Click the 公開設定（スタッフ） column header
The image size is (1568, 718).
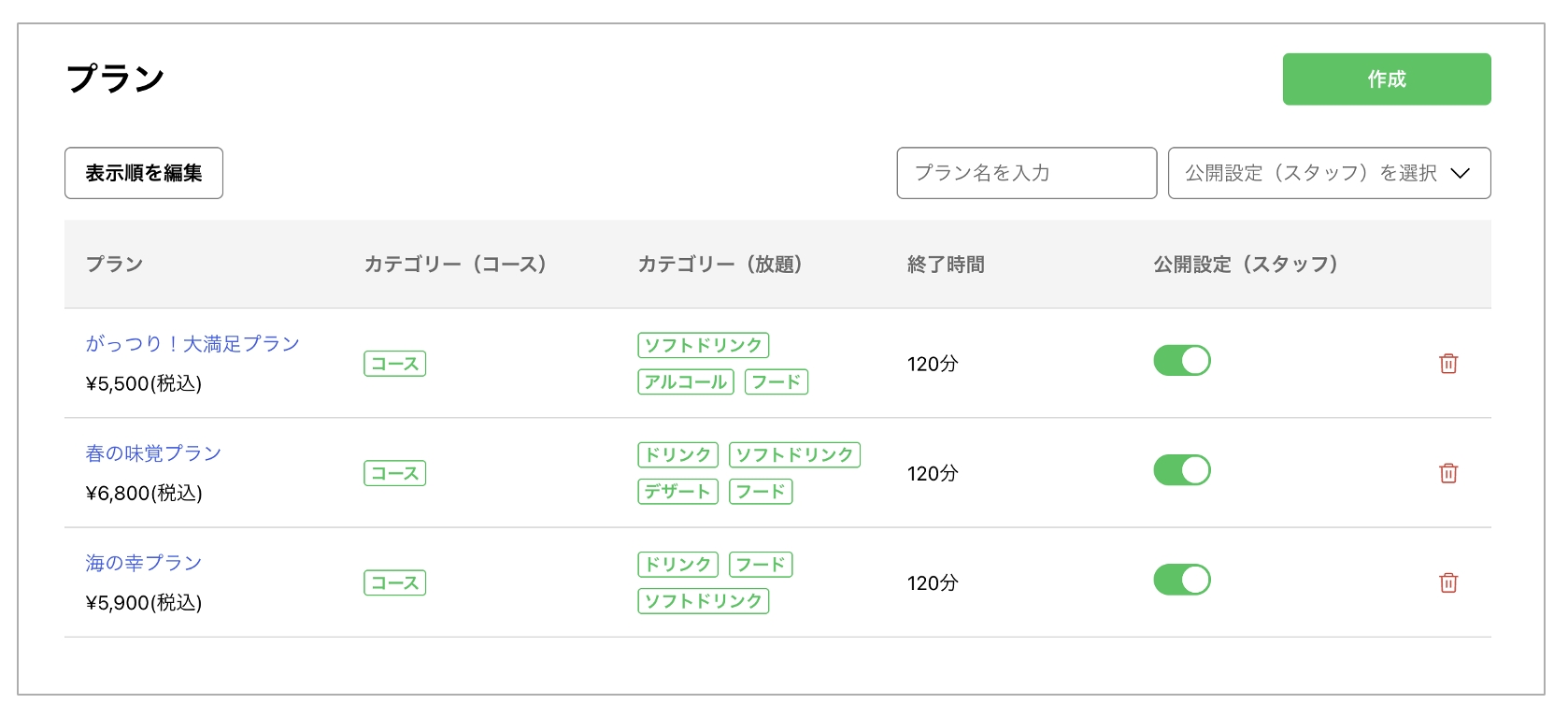coord(1246,265)
